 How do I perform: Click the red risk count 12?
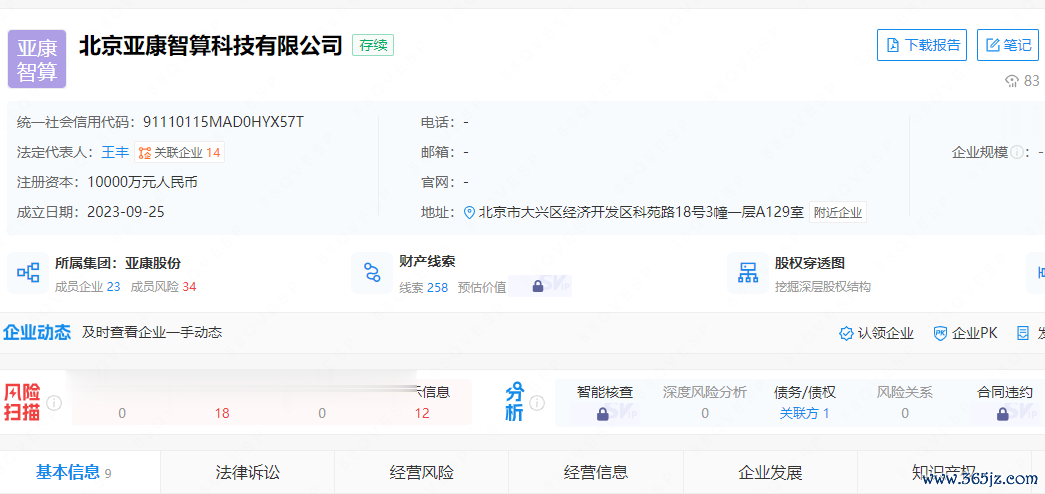tap(422, 413)
